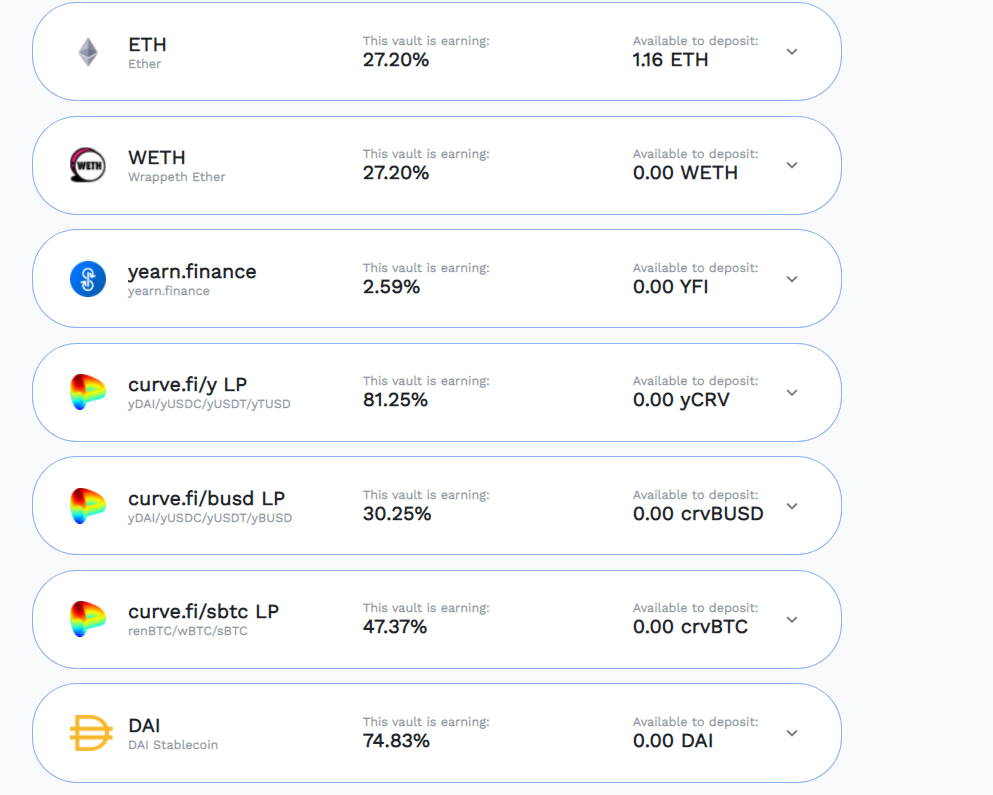
Task: Click the Curve rainbow icon for curve.fi/y LP
Action: pyautogui.click(x=87, y=392)
